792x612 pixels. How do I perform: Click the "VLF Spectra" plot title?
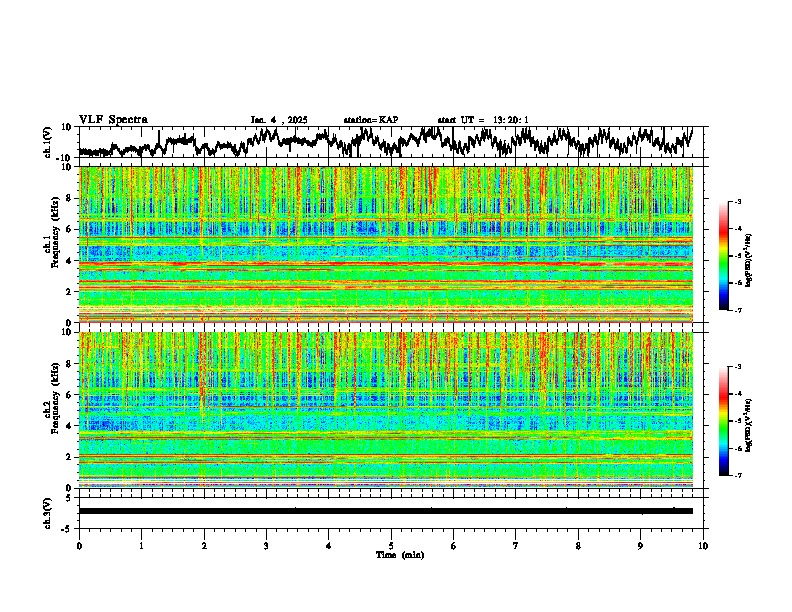113,120
